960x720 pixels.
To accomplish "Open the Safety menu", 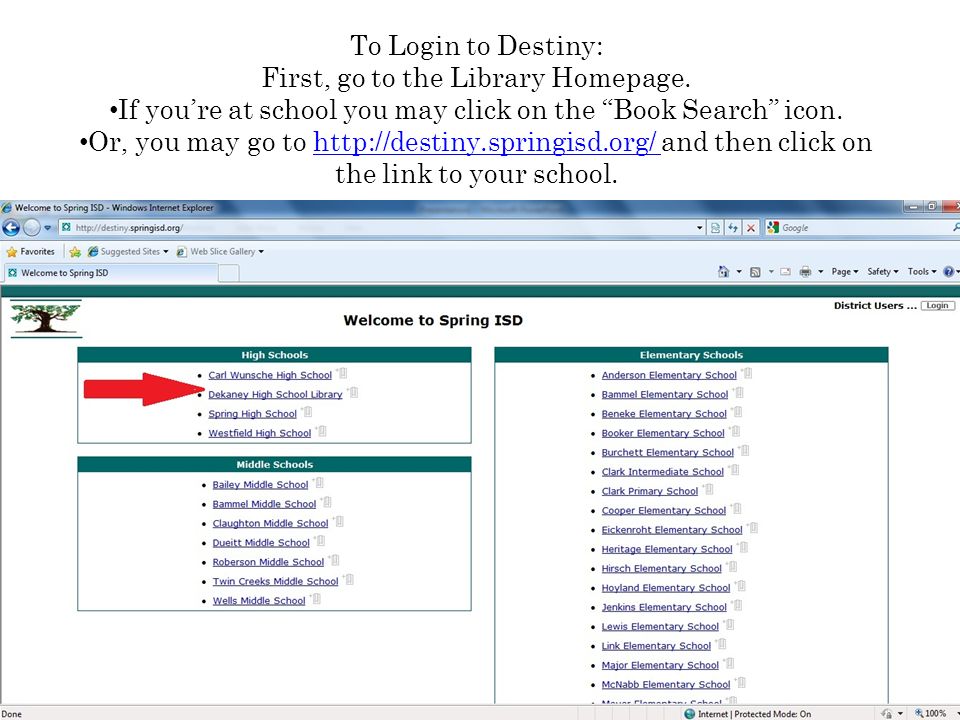I will [x=883, y=272].
